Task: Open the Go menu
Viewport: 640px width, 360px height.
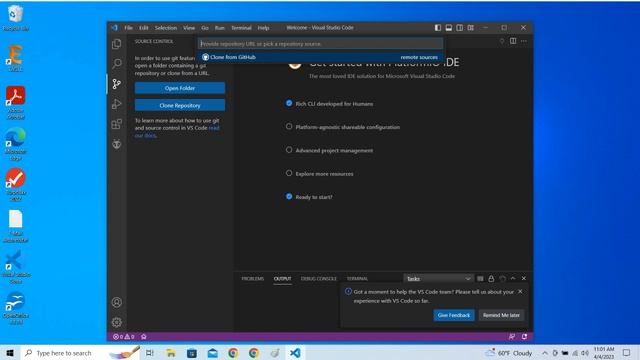Action: coord(205,28)
